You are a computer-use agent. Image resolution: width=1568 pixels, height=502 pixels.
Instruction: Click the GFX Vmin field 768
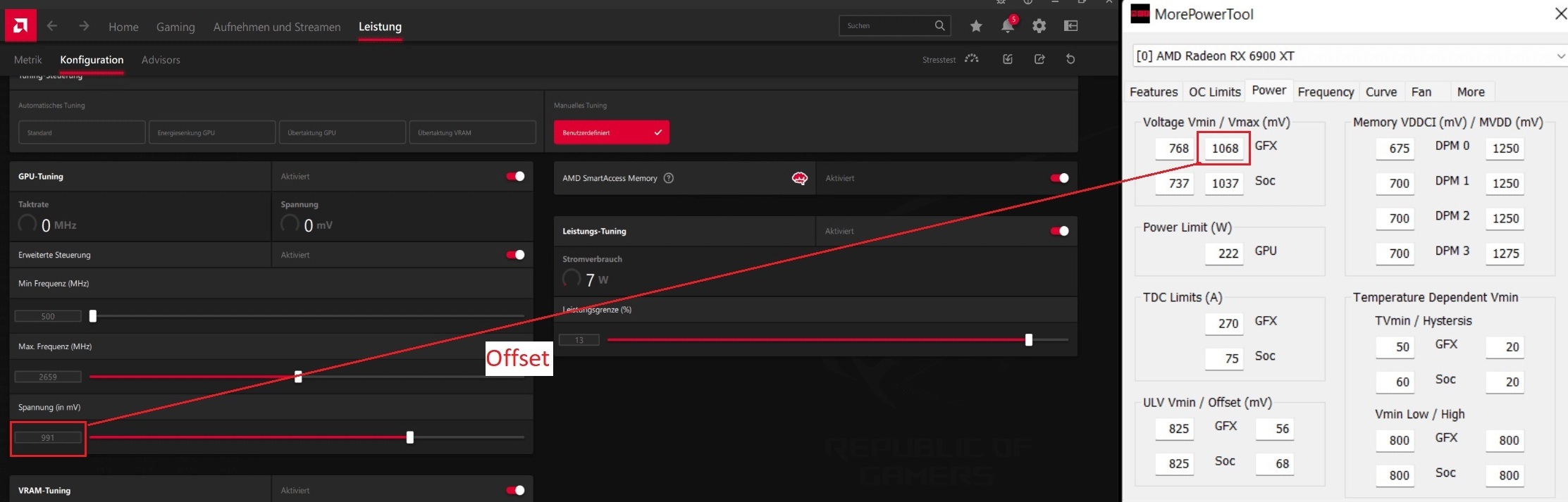coord(1175,148)
